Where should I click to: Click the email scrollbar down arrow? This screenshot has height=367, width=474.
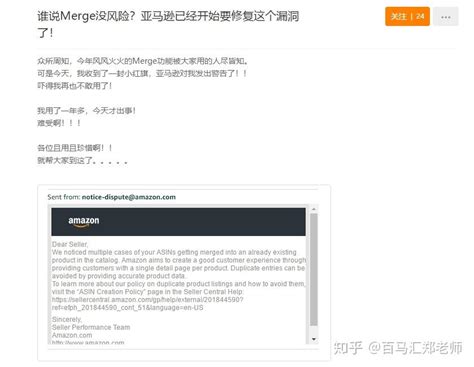314,339
